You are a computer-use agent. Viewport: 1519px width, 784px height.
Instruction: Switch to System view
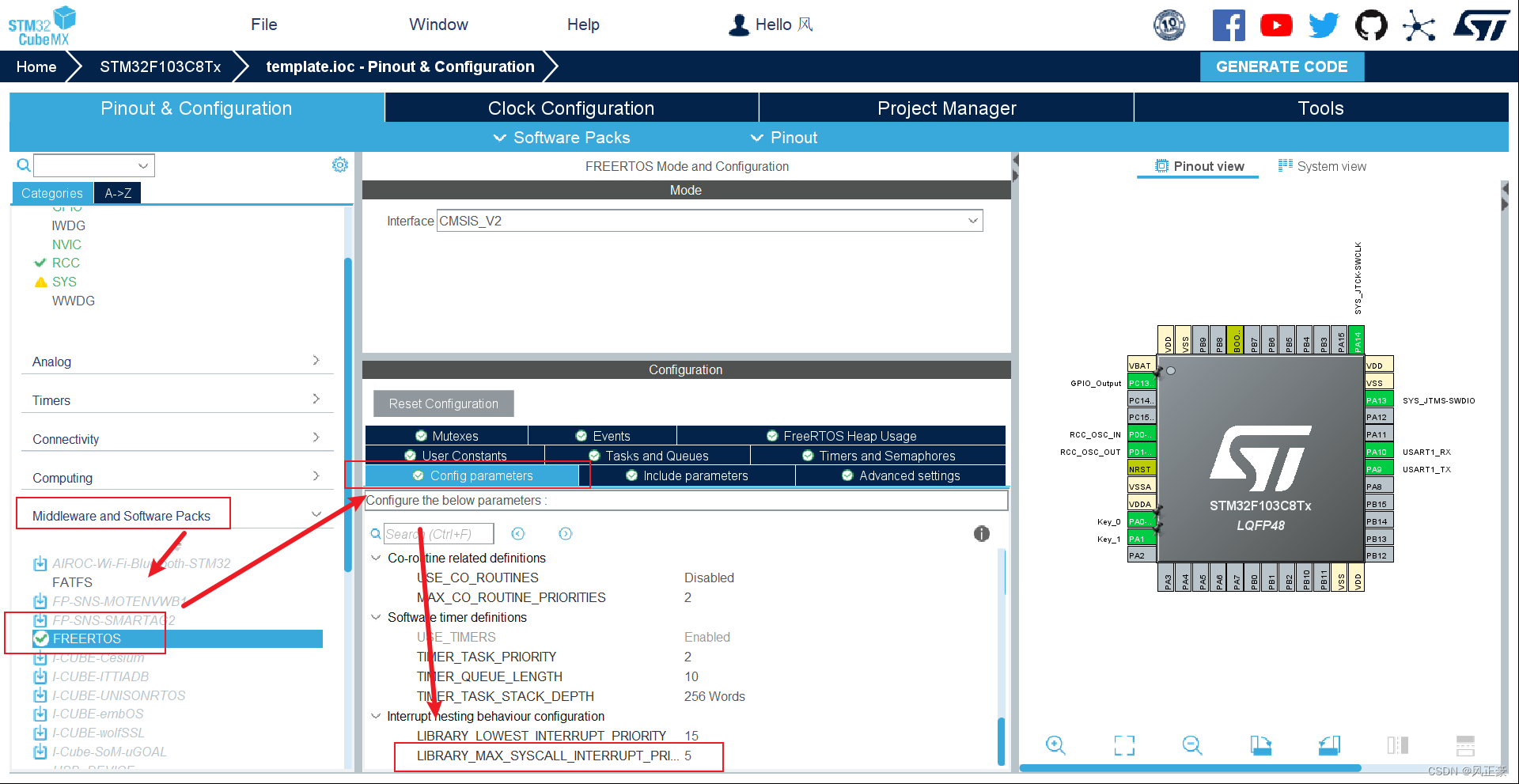coord(1322,166)
